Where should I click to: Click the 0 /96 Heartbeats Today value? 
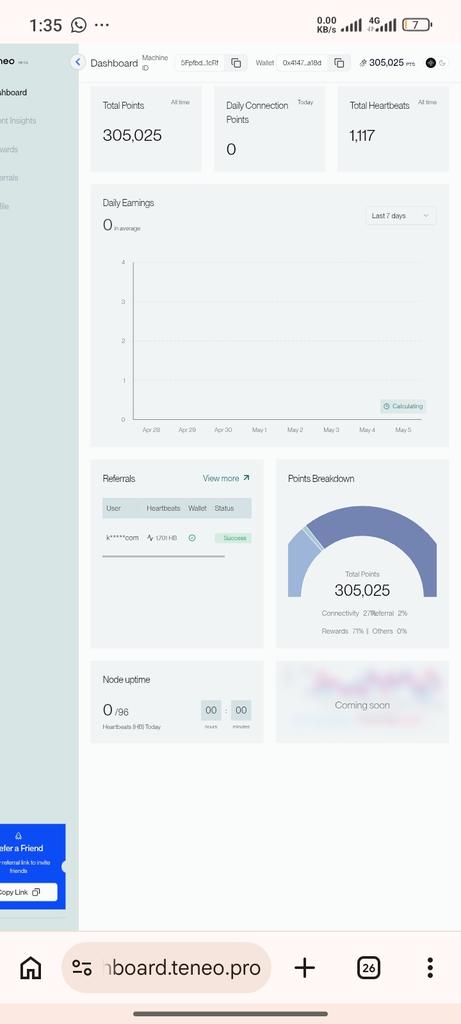coord(116,710)
